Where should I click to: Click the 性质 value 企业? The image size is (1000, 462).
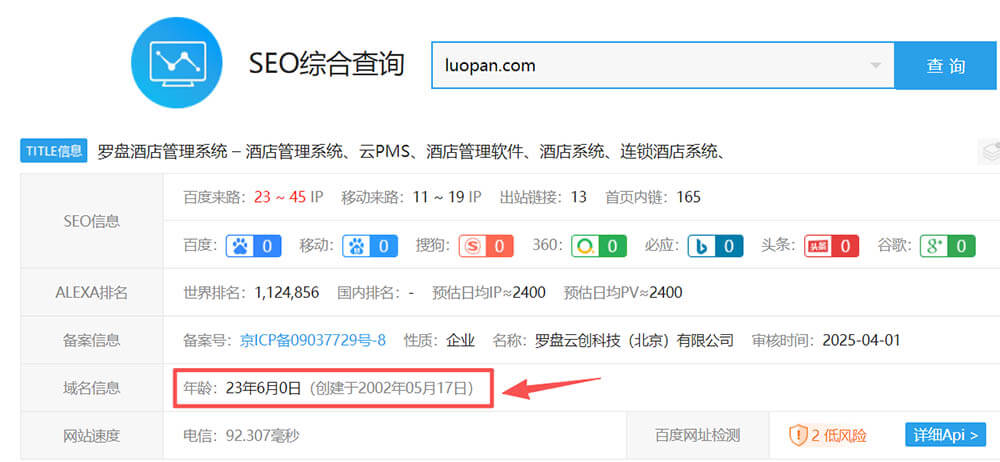click(x=460, y=340)
